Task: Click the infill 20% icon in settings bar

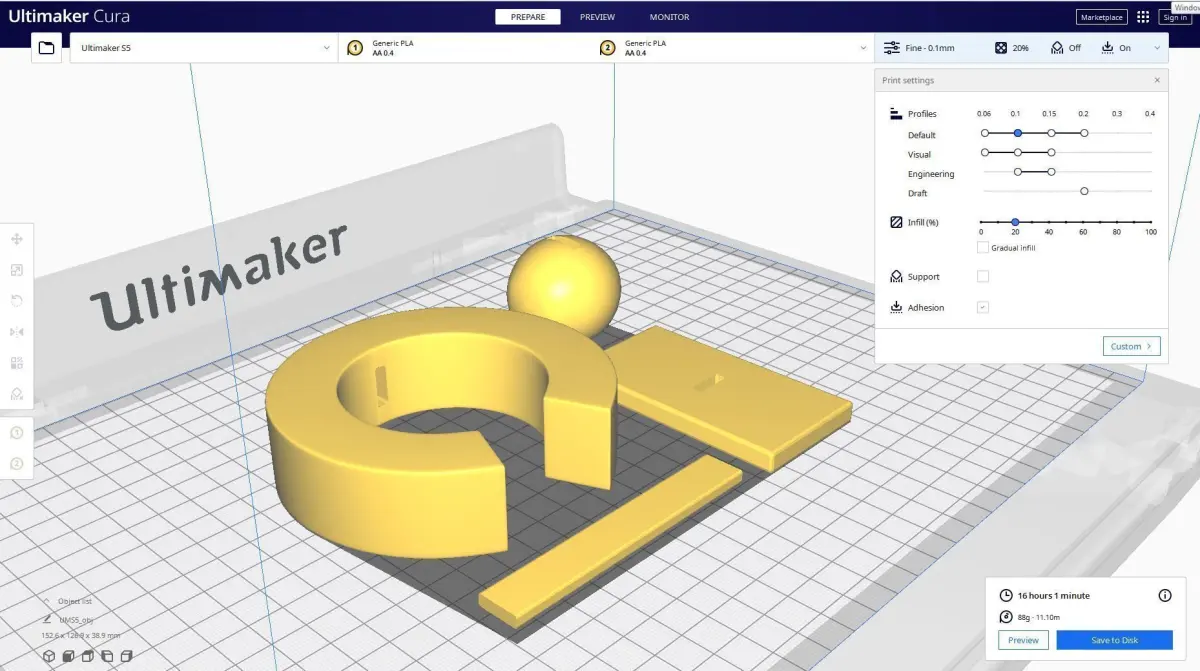Action: tap(1001, 48)
